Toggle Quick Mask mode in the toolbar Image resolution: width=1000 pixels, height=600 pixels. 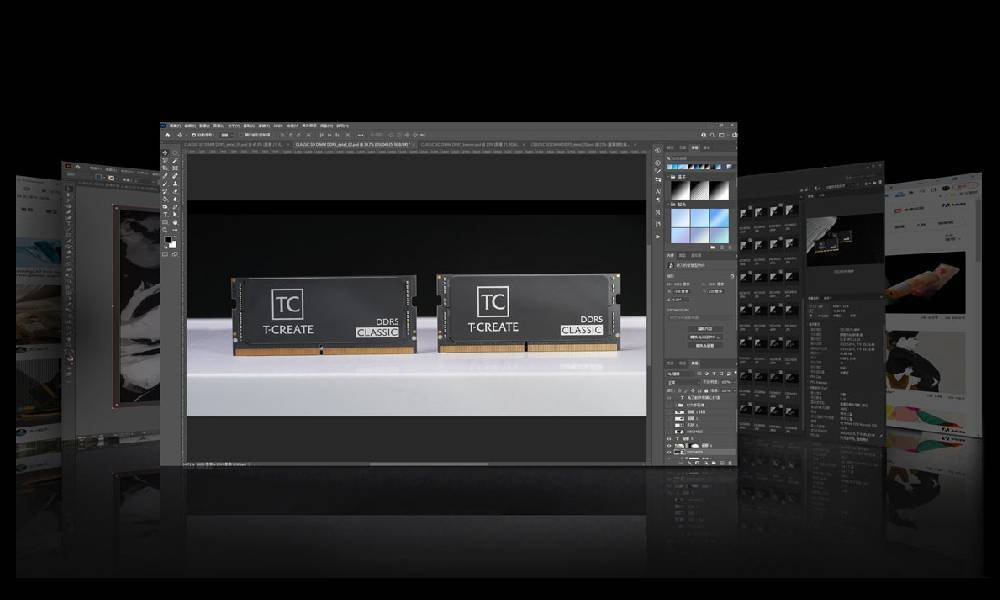coord(165,254)
